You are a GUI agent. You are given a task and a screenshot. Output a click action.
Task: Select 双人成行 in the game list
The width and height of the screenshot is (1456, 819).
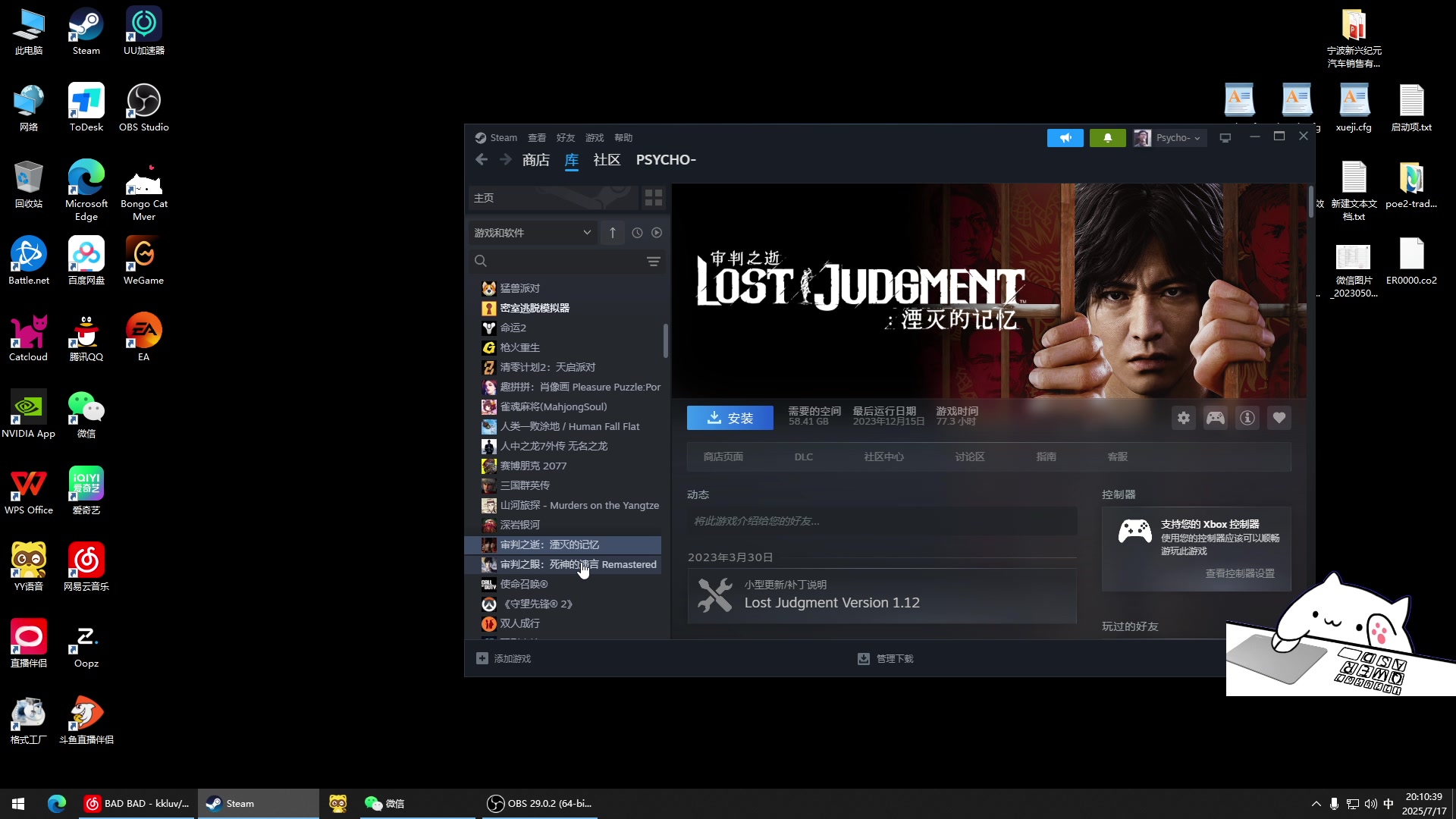pyautogui.click(x=563, y=623)
